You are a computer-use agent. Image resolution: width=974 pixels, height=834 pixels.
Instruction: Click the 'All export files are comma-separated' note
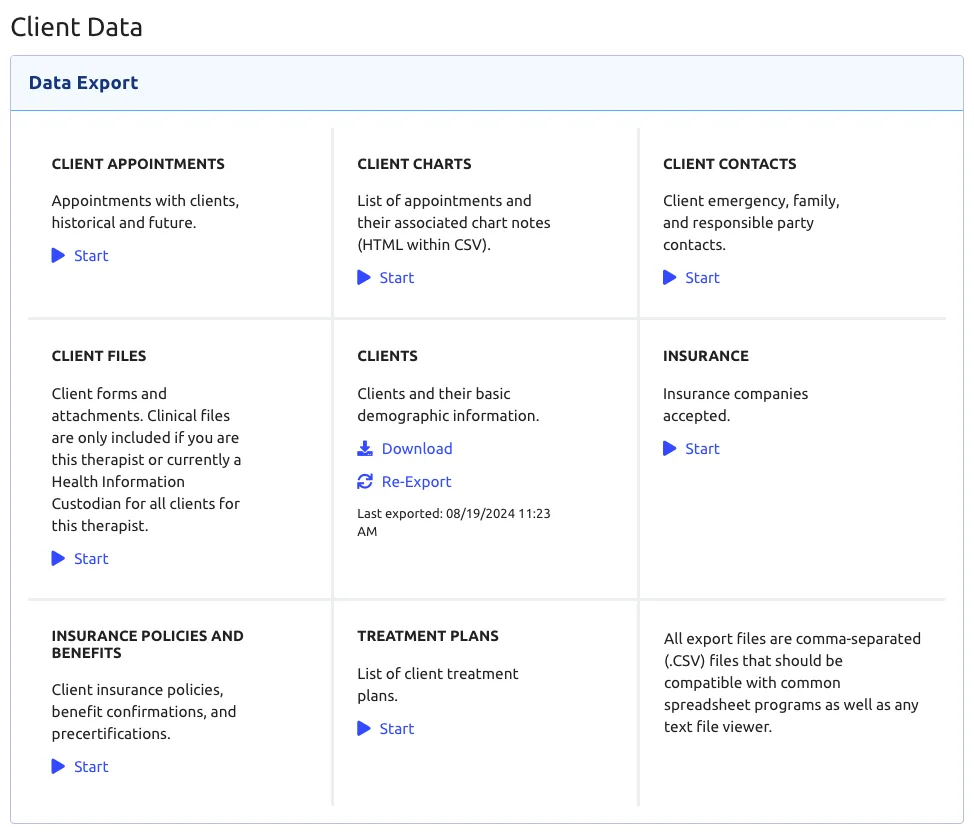[x=793, y=683]
